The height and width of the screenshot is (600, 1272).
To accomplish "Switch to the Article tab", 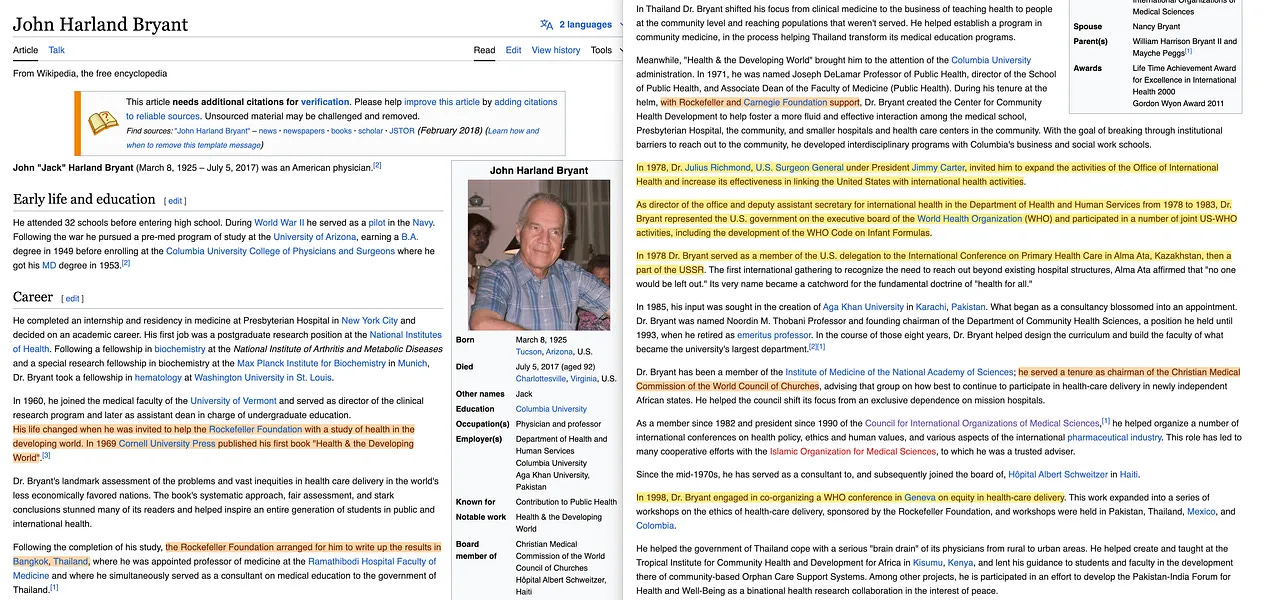I will pyautogui.click(x=25, y=50).
